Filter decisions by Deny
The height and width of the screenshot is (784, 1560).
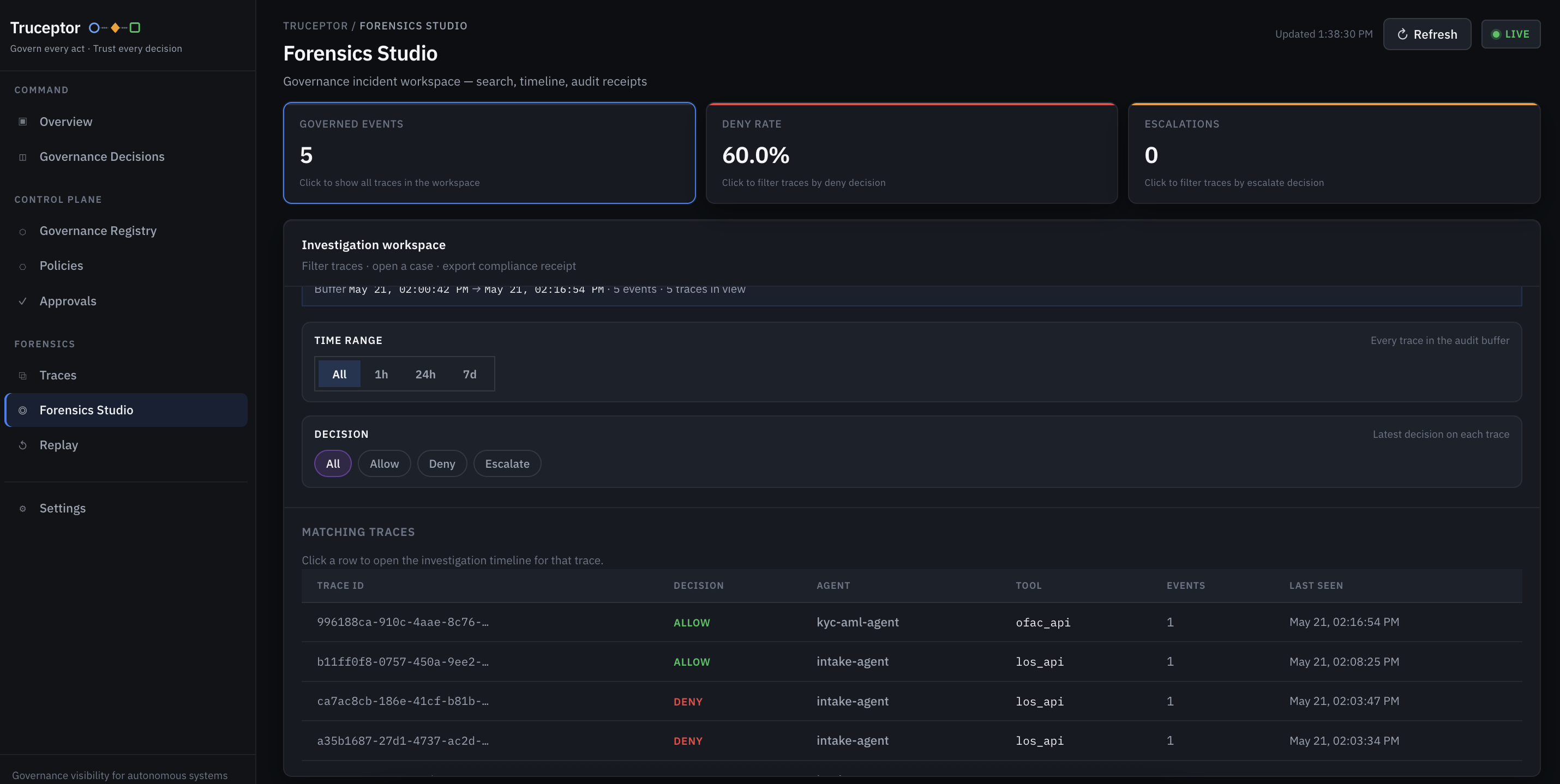pos(441,464)
